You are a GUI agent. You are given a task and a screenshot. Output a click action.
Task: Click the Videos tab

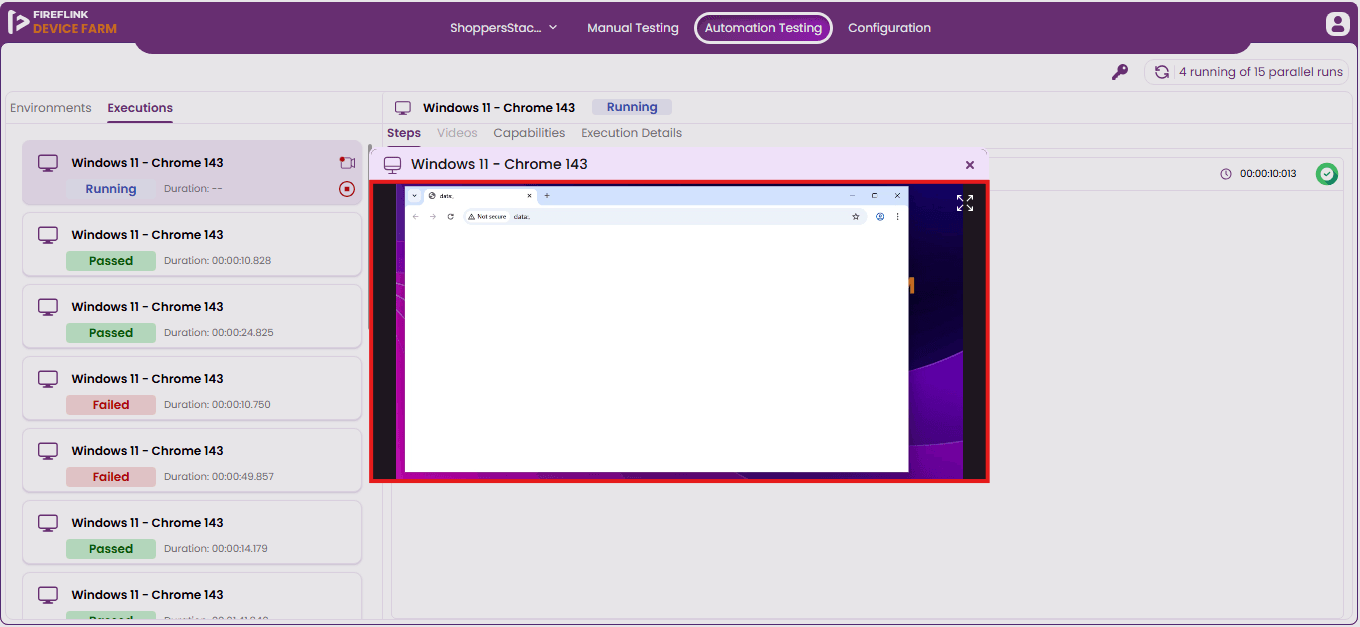[x=457, y=133]
